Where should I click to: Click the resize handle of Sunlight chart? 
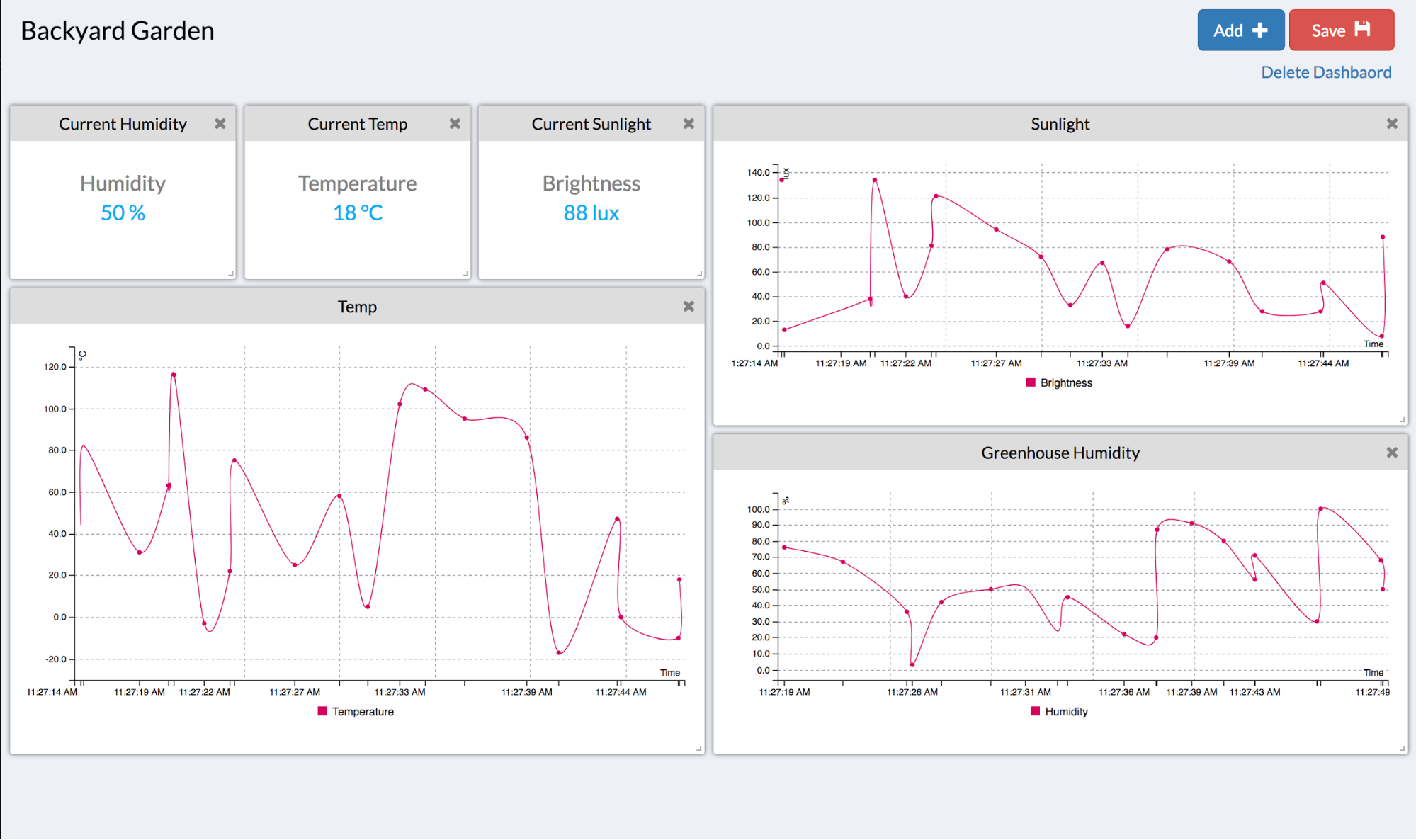tap(1402, 419)
